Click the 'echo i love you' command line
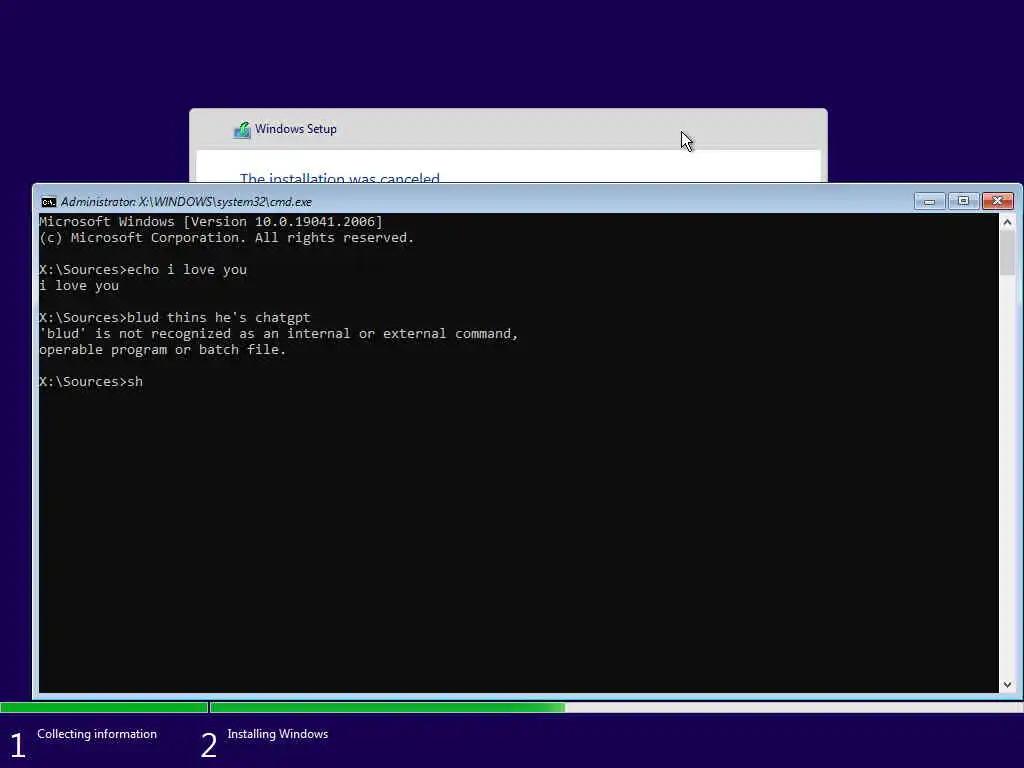This screenshot has height=768, width=1024. (x=143, y=270)
